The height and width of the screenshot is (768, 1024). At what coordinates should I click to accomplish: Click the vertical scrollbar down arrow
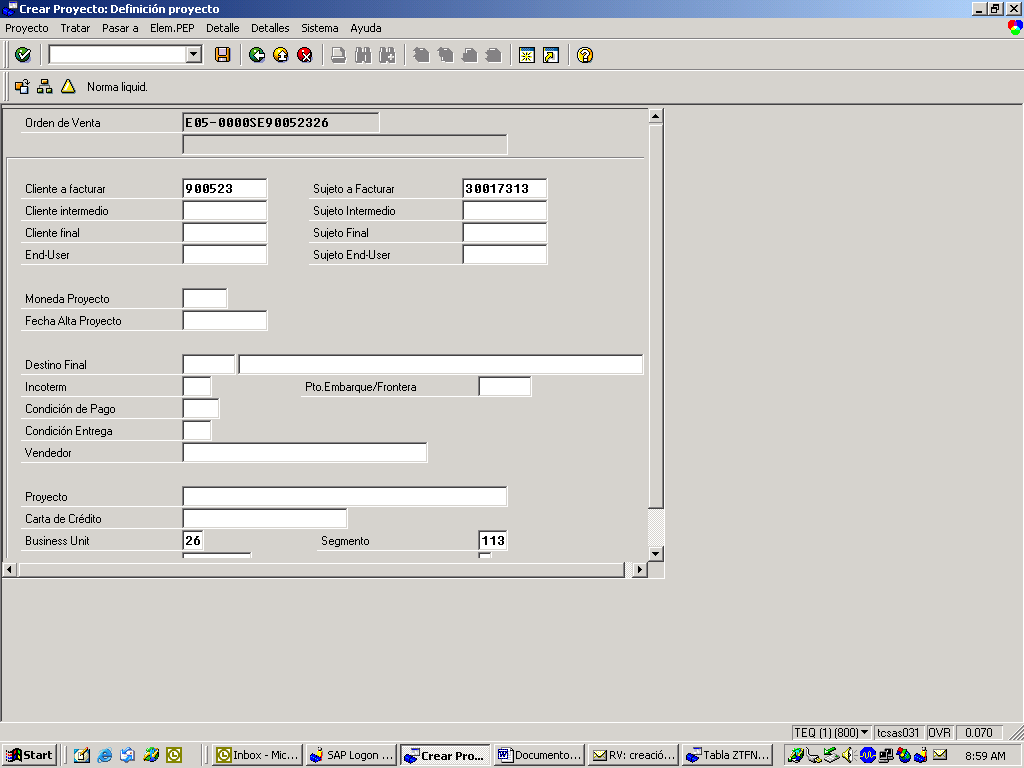(x=656, y=553)
